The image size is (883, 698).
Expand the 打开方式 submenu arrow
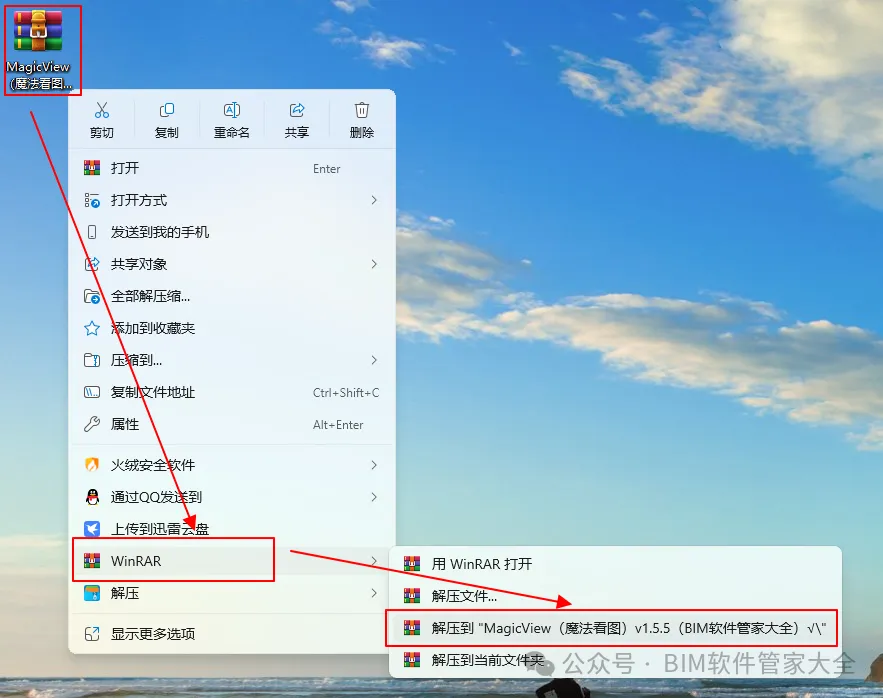click(374, 200)
